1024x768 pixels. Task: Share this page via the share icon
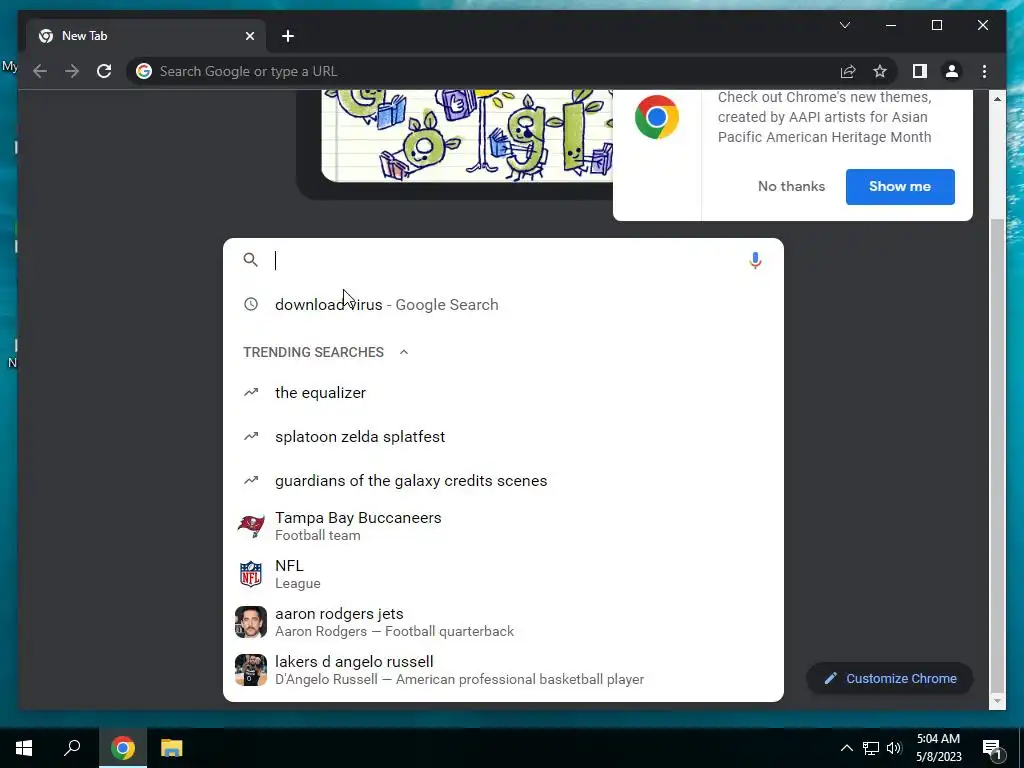click(848, 71)
